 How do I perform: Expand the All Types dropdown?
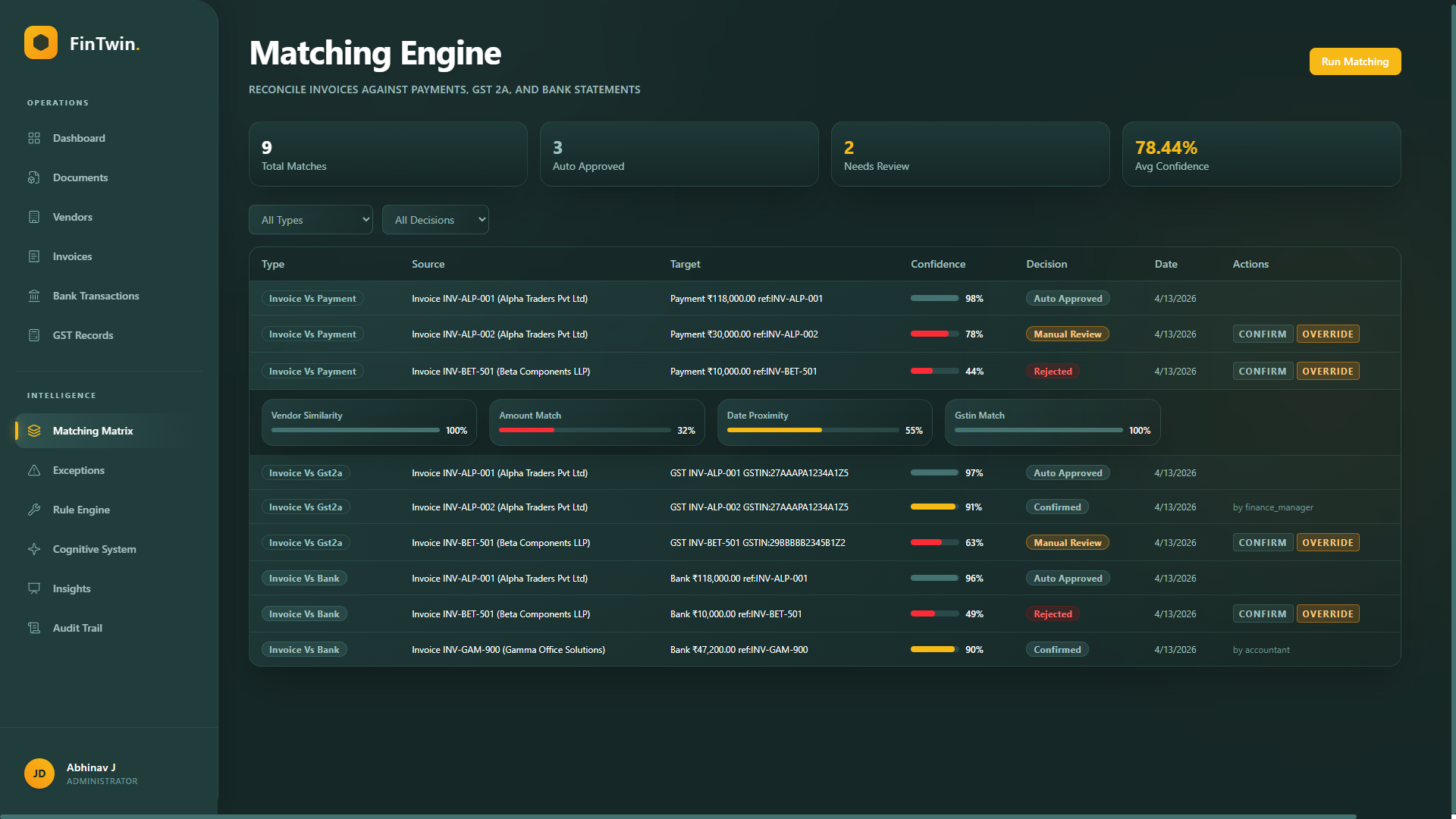click(x=311, y=220)
